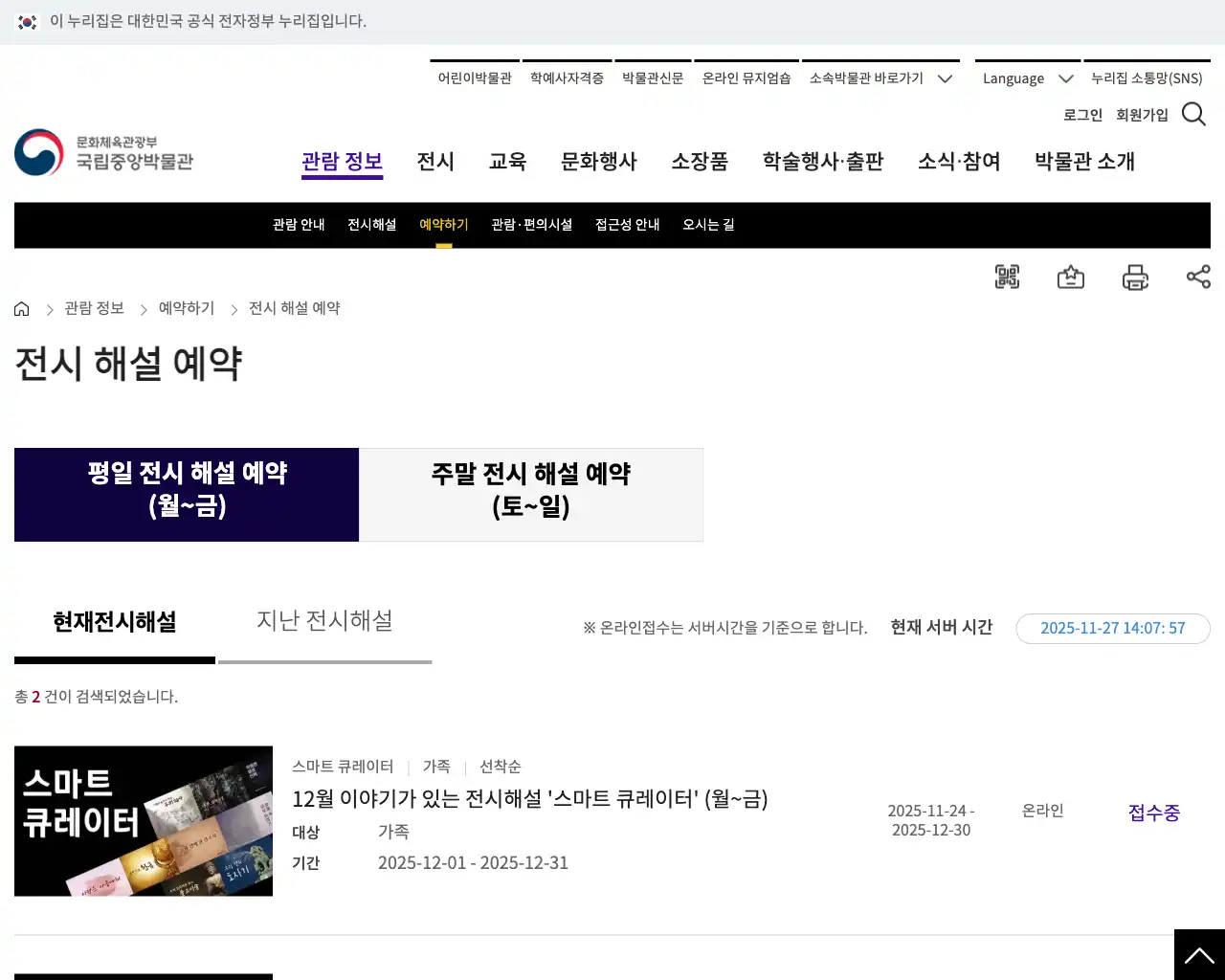Select the 주말 전시 해설 예약 tab

pos(531,495)
